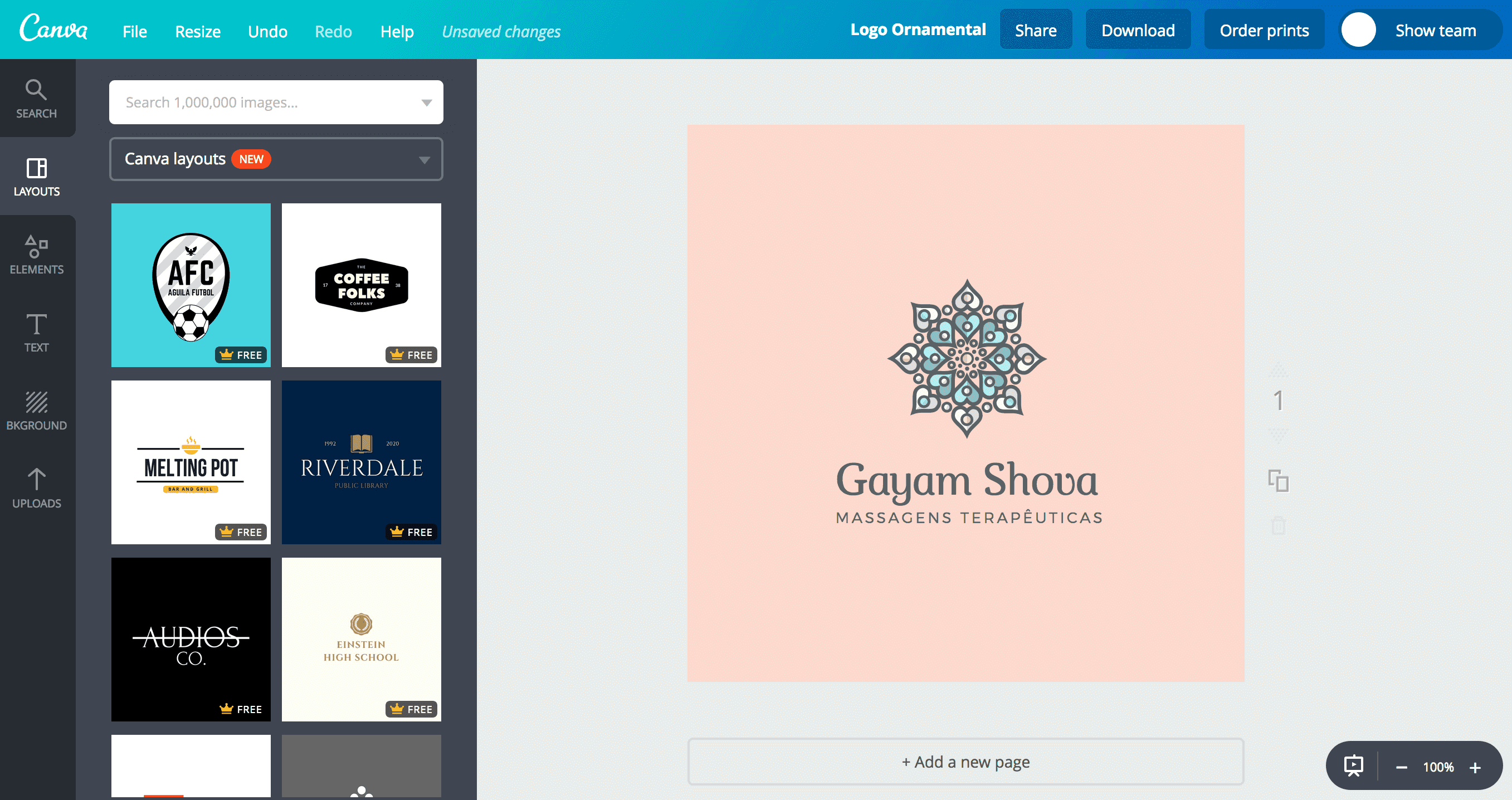The image size is (1512, 800).
Task: Click the Unsaved changes status
Action: 501,31
